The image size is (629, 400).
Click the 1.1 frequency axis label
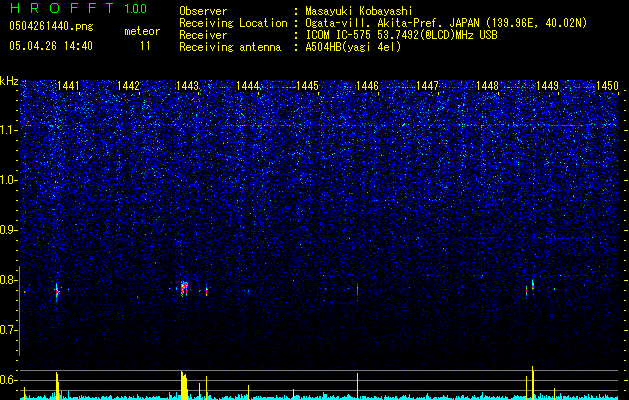point(7,130)
